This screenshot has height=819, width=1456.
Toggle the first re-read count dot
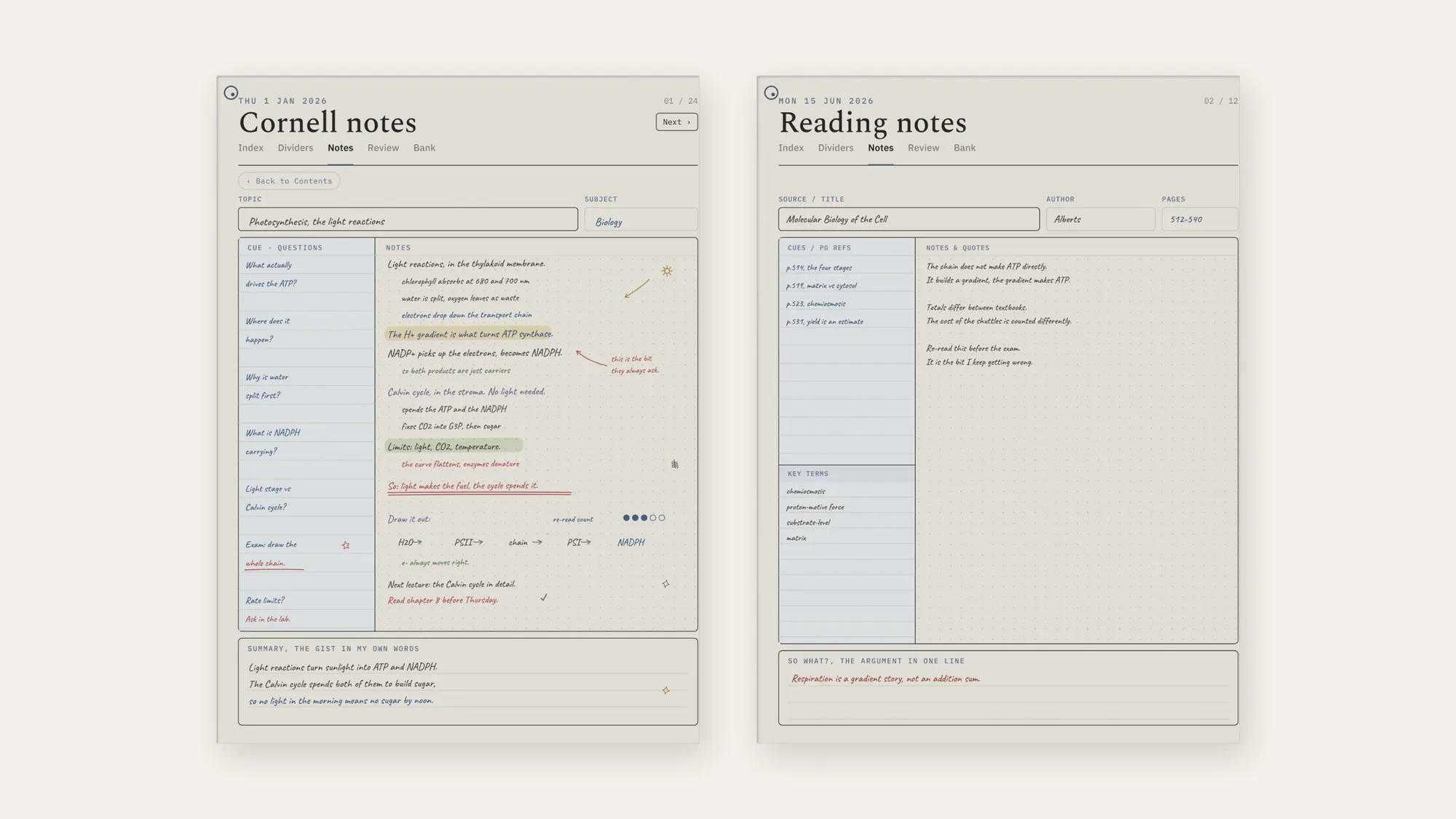(x=626, y=518)
